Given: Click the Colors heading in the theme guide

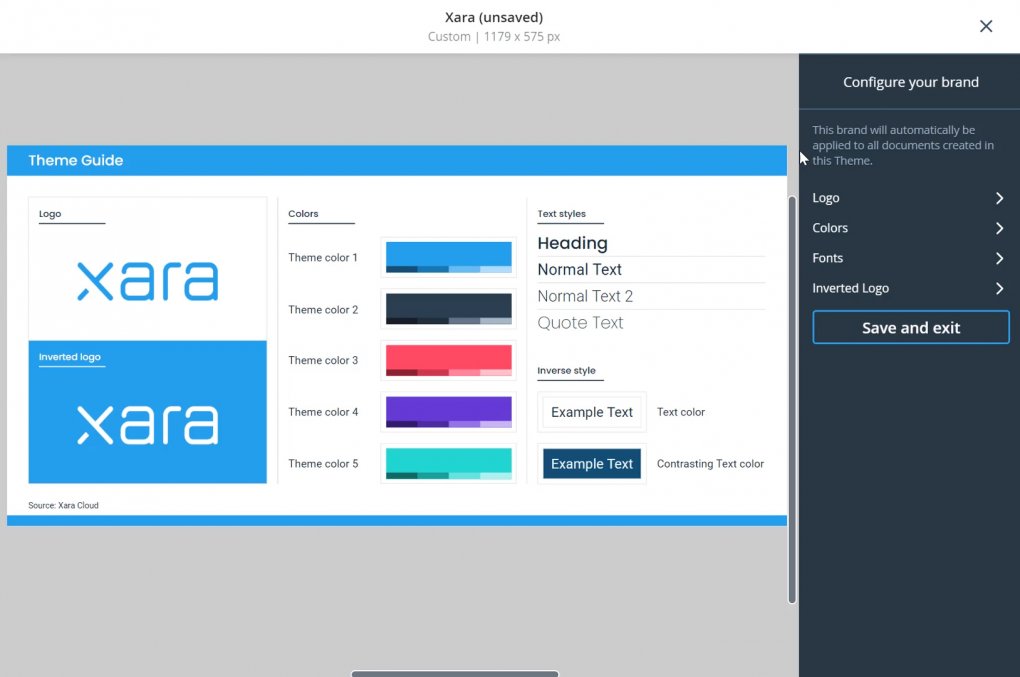Looking at the screenshot, I should tap(303, 214).
